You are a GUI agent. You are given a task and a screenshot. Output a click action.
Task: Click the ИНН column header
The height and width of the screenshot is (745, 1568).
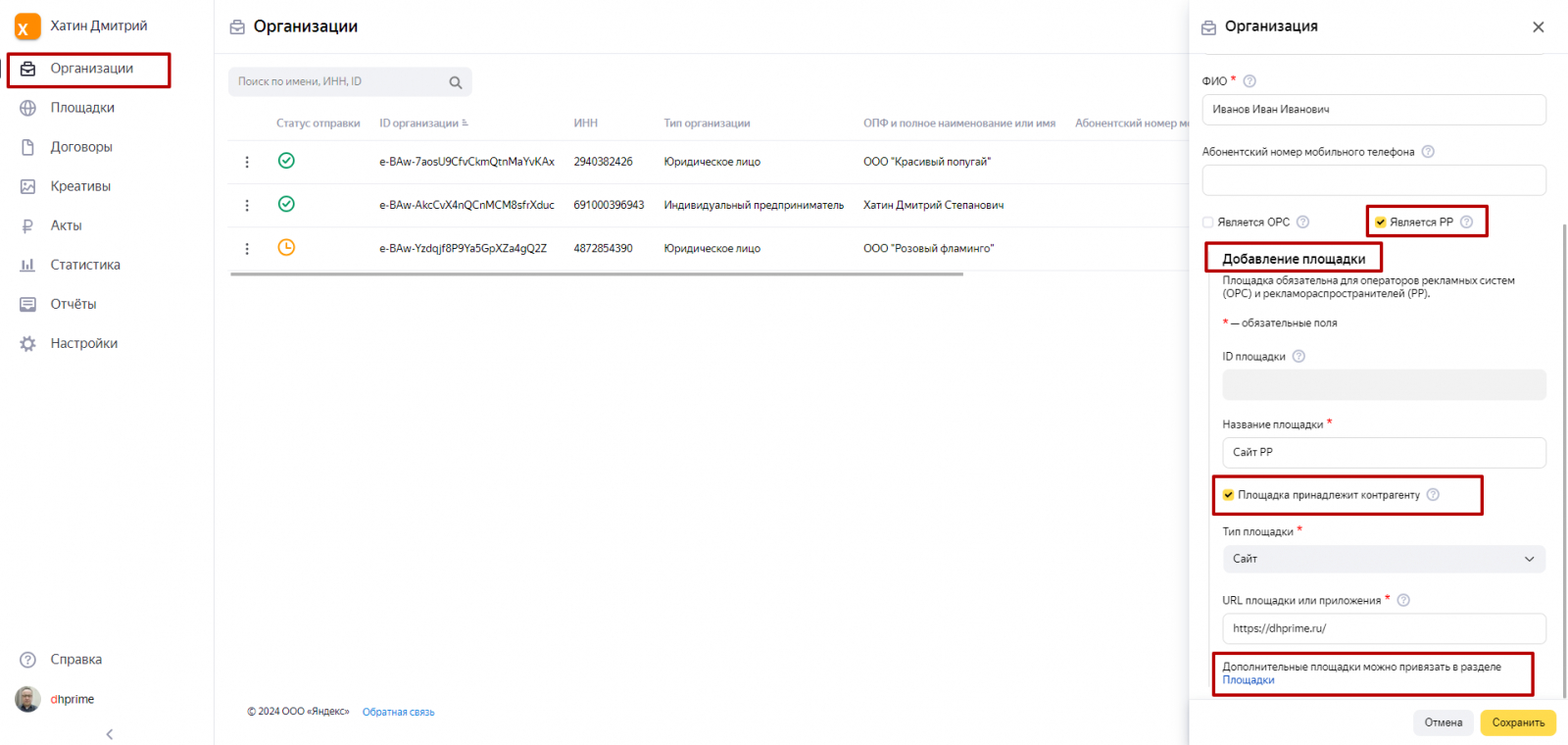point(586,124)
